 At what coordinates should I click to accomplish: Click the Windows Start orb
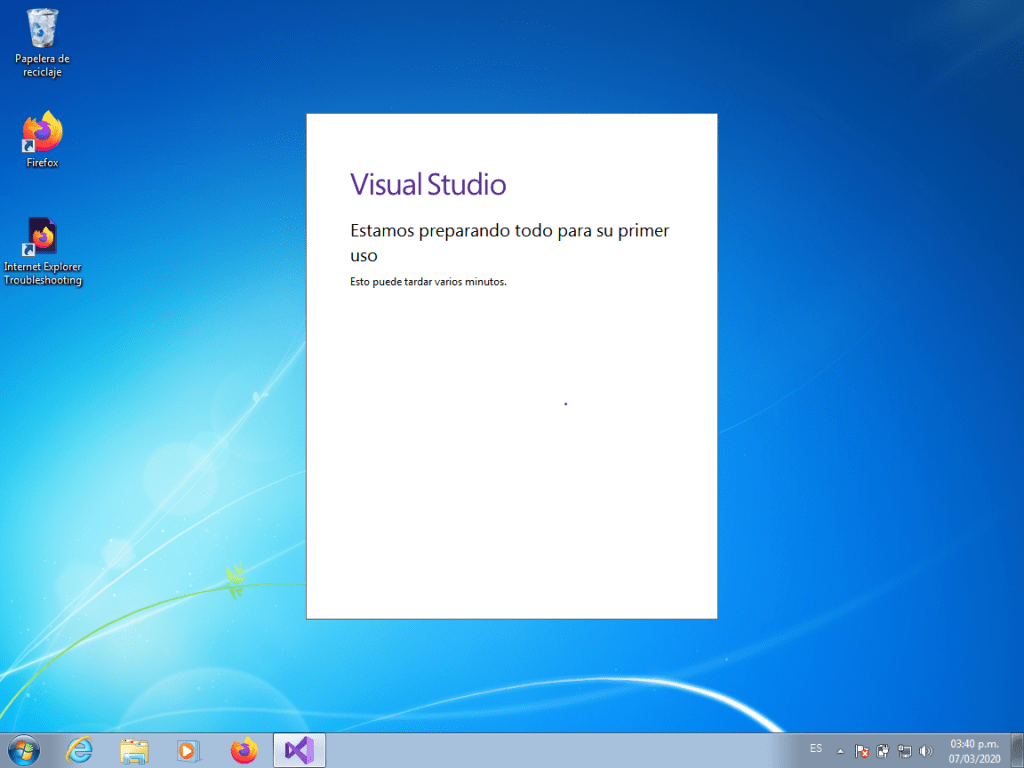(x=24, y=749)
